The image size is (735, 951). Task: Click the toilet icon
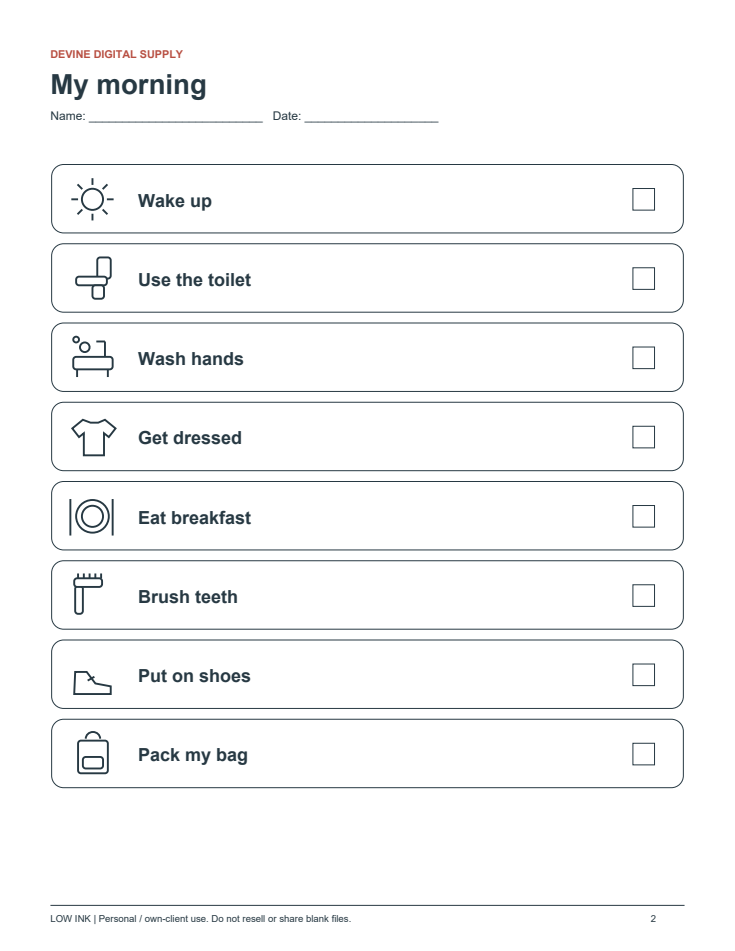pyautogui.click(x=93, y=278)
